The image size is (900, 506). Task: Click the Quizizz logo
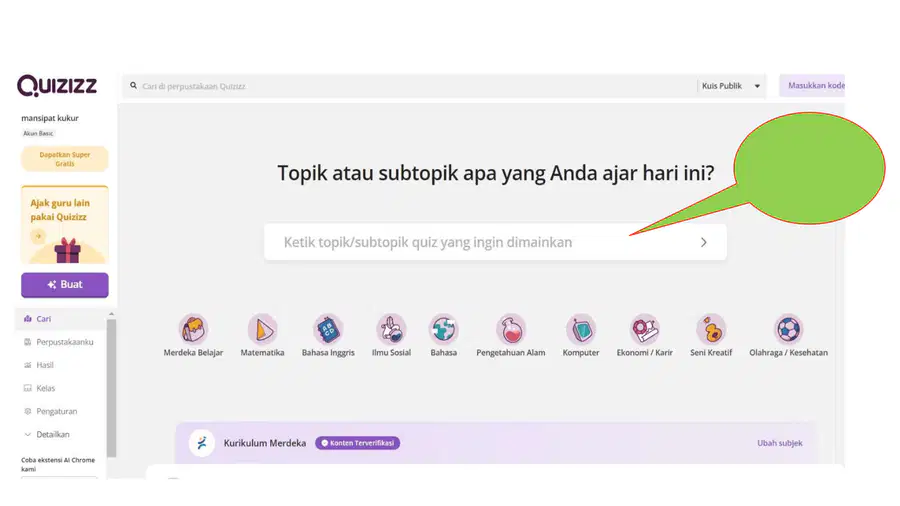[57, 85]
